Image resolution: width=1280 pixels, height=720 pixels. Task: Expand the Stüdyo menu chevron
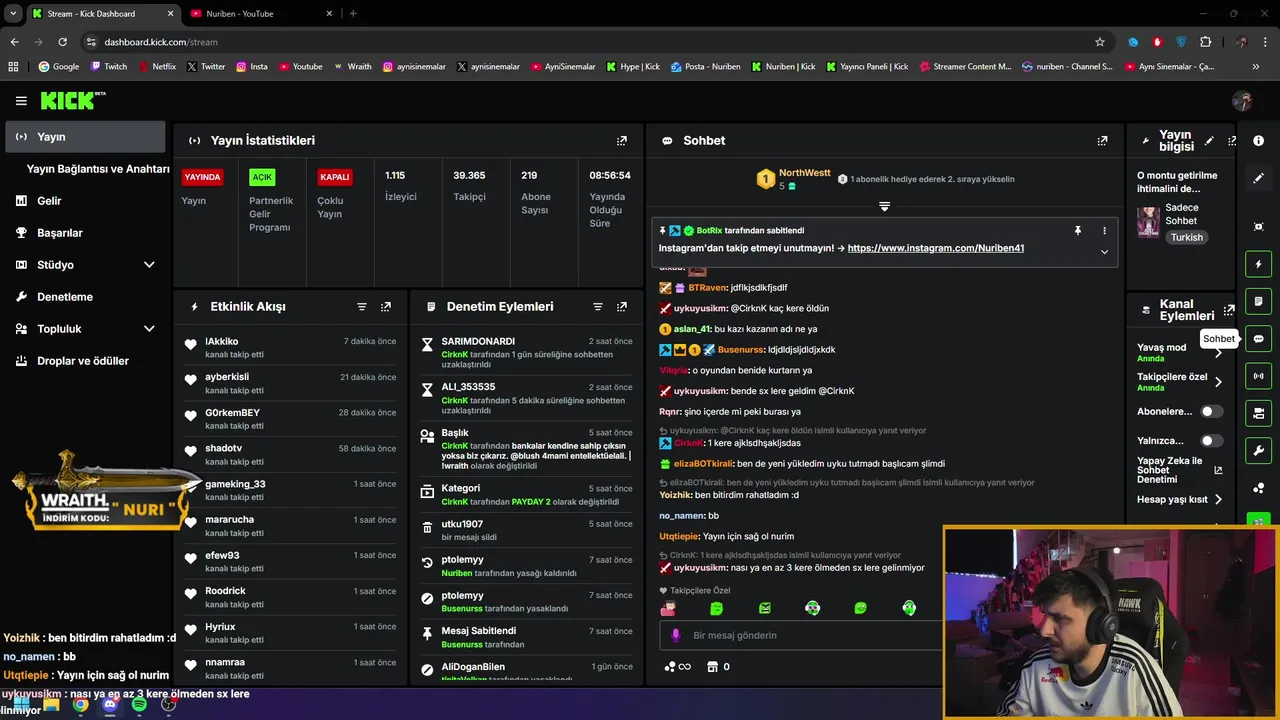(149, 265)
